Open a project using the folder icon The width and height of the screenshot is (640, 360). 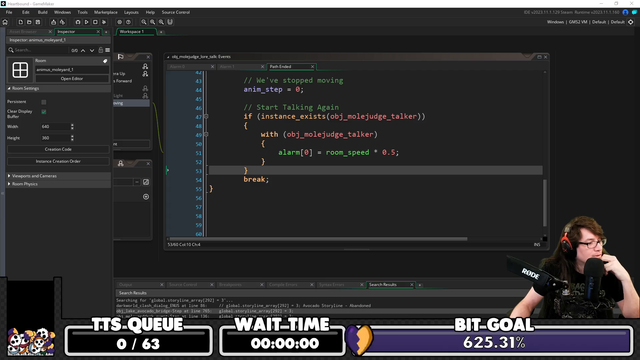click(x=29, y=22)
